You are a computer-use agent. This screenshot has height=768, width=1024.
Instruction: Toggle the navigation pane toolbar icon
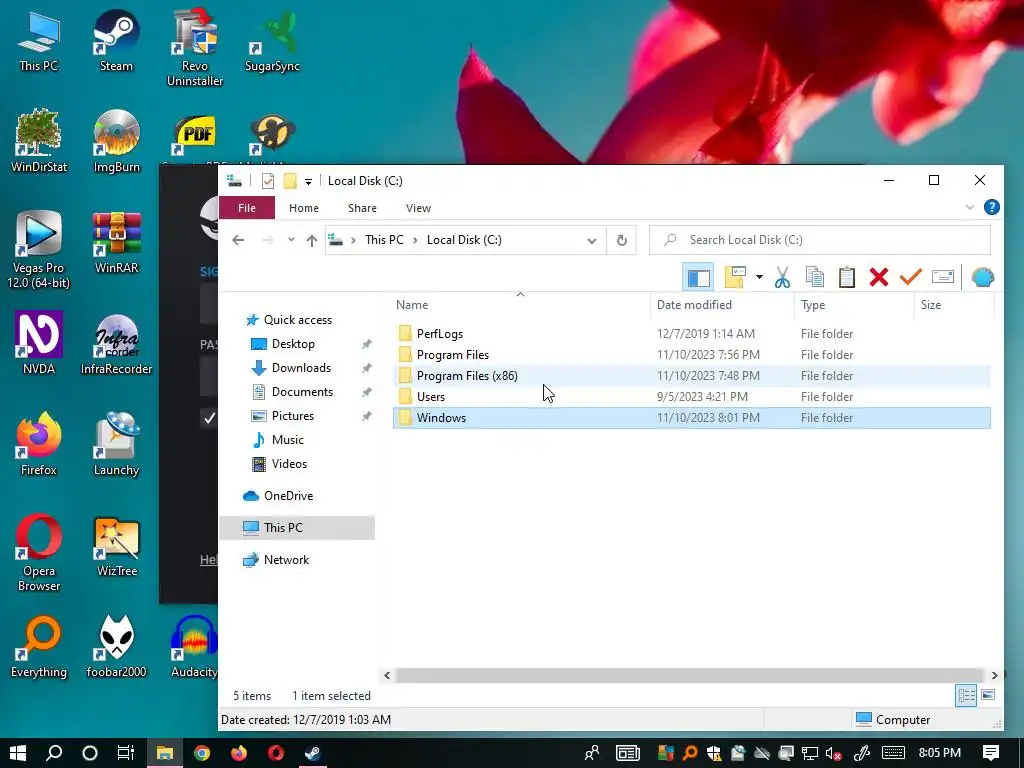point(698,278)
